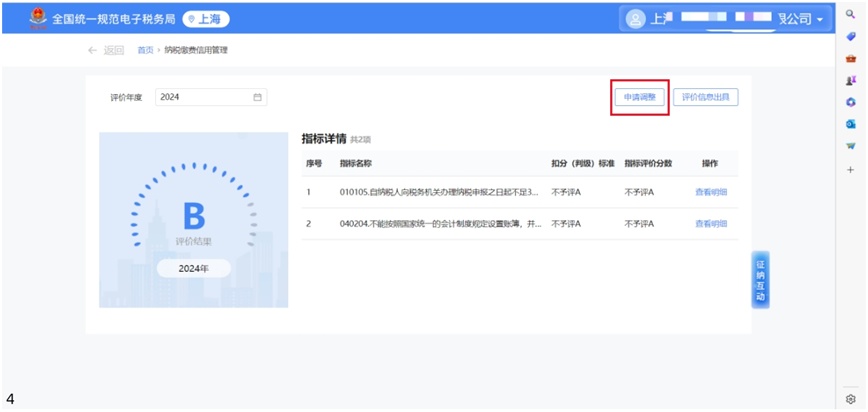This screenshot has width=868, height=412.
Task: Click the 2024年 pill label
Action: (x=194, y=269)
